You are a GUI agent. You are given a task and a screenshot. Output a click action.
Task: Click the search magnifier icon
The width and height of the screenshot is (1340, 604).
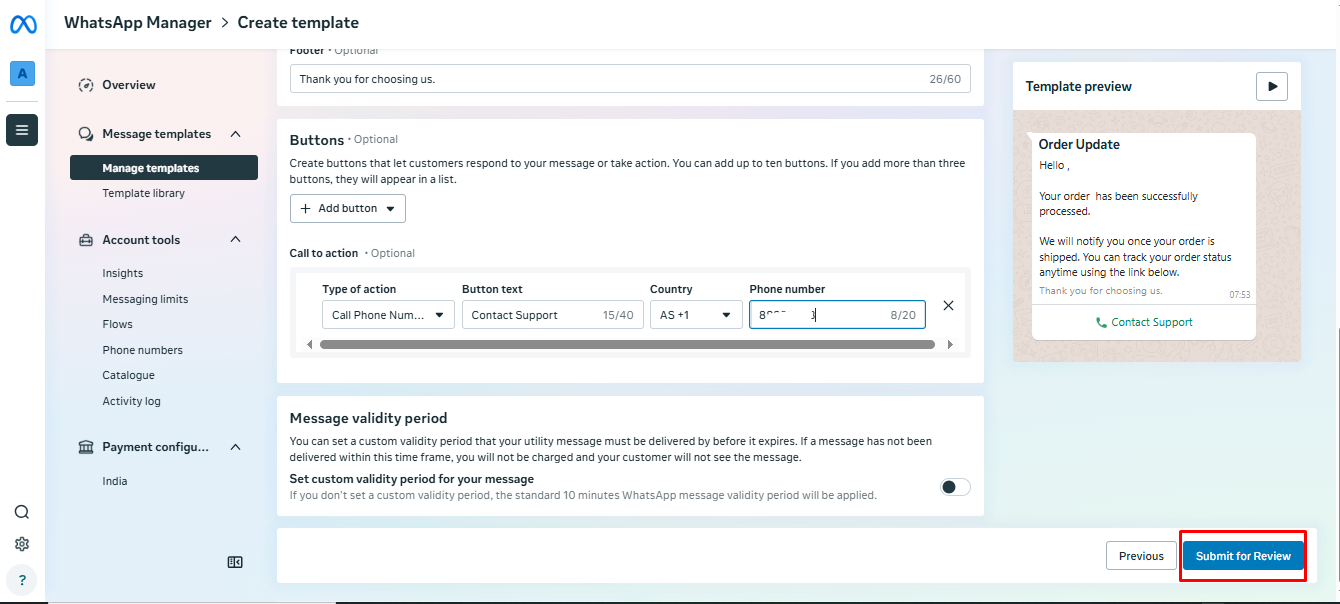tap(22, 512)
